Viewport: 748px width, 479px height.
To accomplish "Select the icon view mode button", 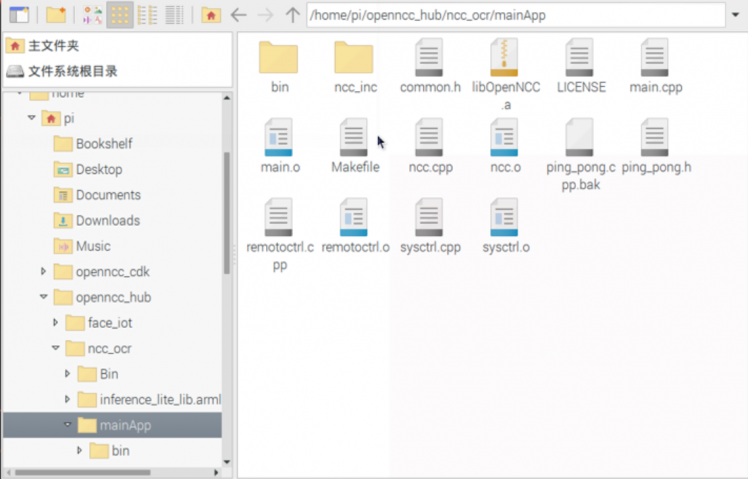I will 120,15.
